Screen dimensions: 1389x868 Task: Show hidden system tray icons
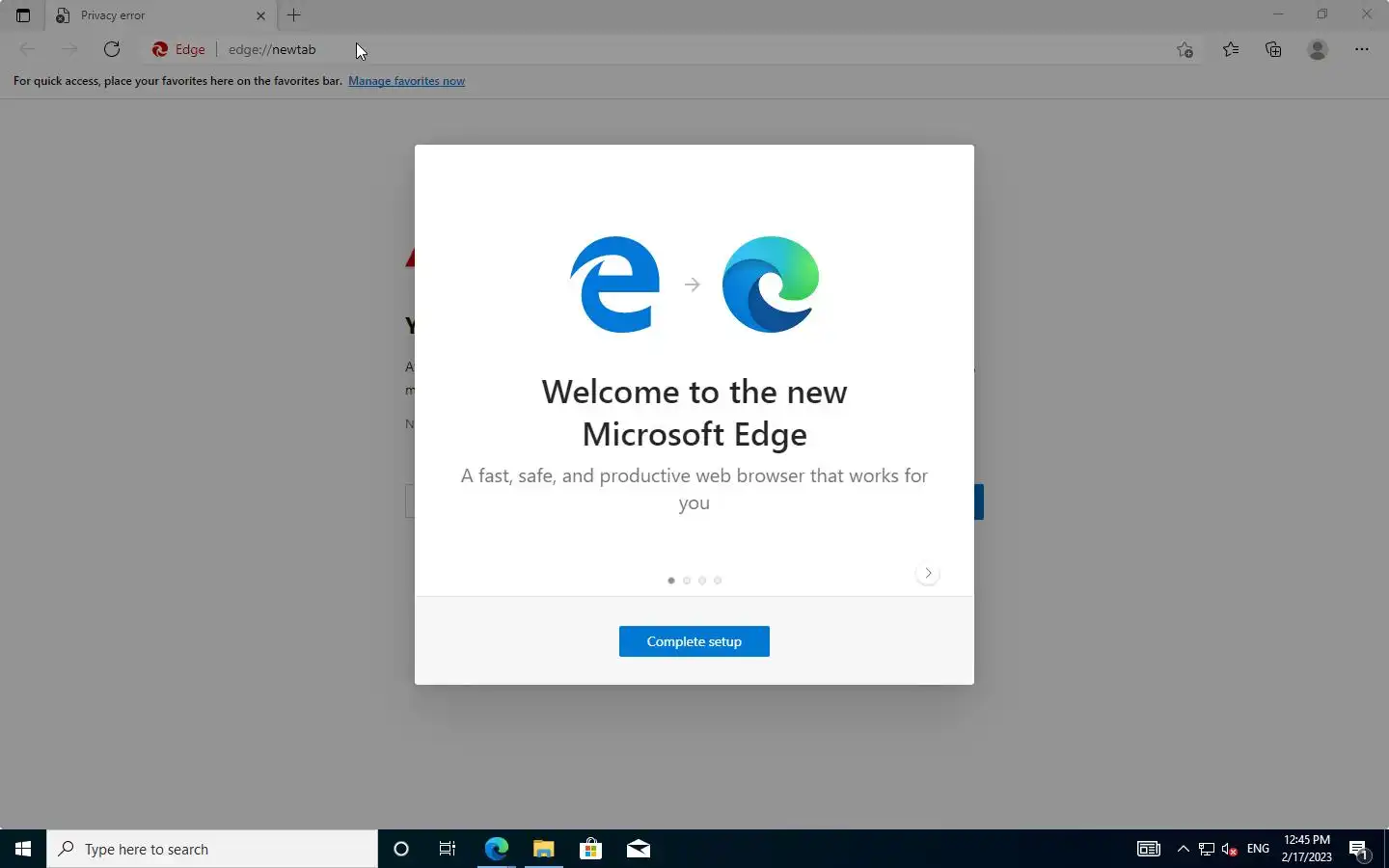tap(1184, 849)
